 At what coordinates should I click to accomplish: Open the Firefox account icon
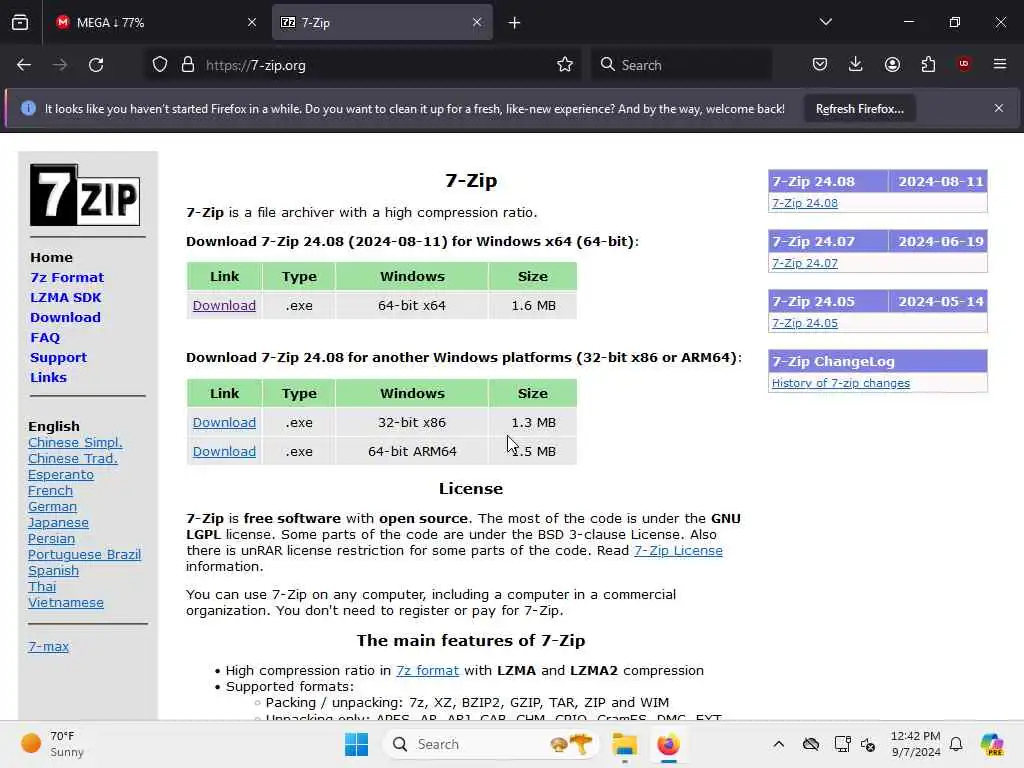892,64
